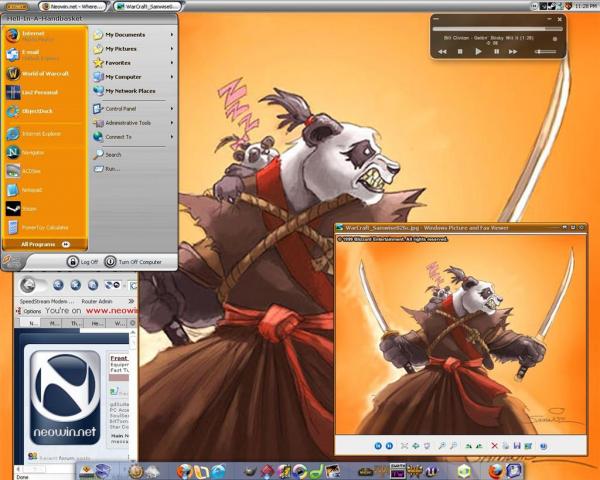Open Picture Viewer help button
This screenshot has width=600, height=480.
pos(543,446)
